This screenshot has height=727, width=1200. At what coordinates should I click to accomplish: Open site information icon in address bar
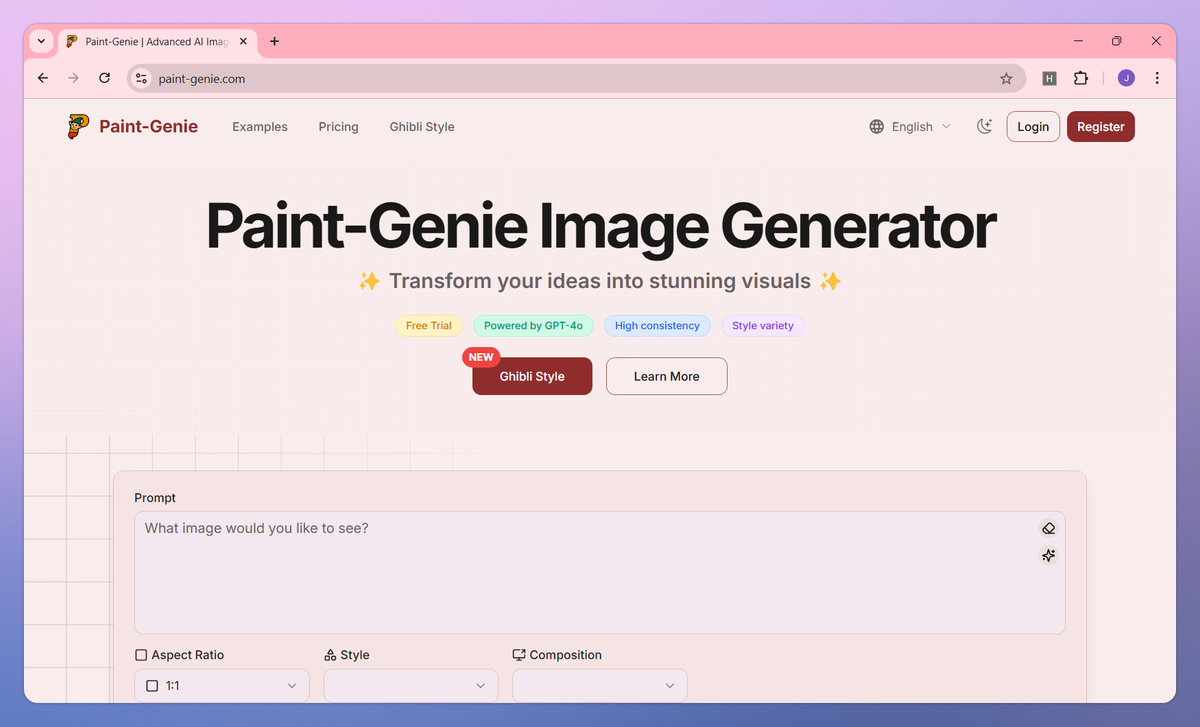(x=141, y=78)
